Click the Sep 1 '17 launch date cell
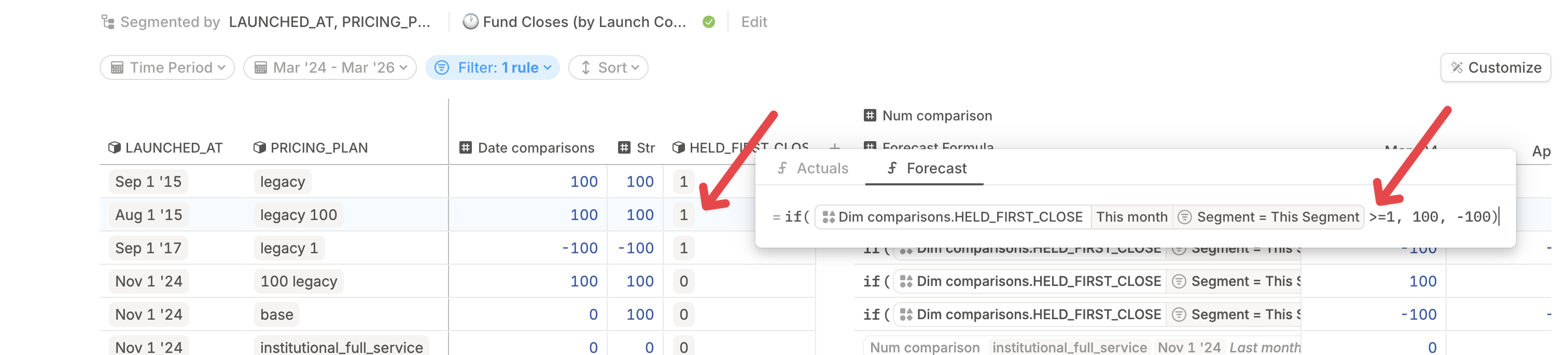The height and width of the screenshot is (355, 1568). coord(148,249)
